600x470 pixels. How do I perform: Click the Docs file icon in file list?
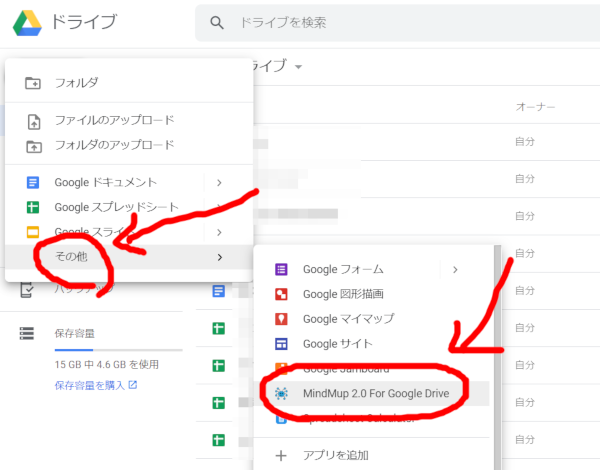tap(218, 291)
